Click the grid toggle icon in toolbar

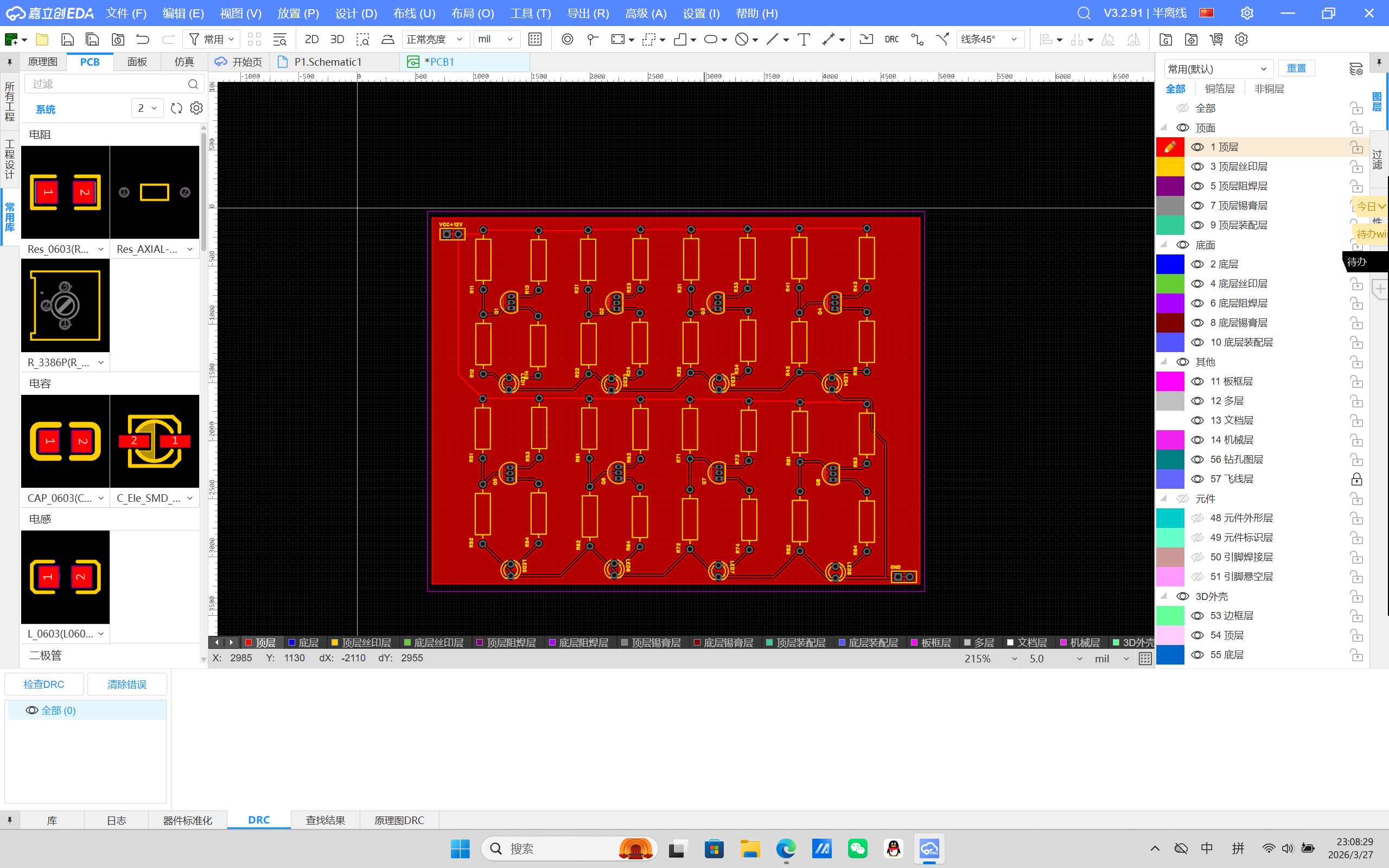tap(534, 39)
